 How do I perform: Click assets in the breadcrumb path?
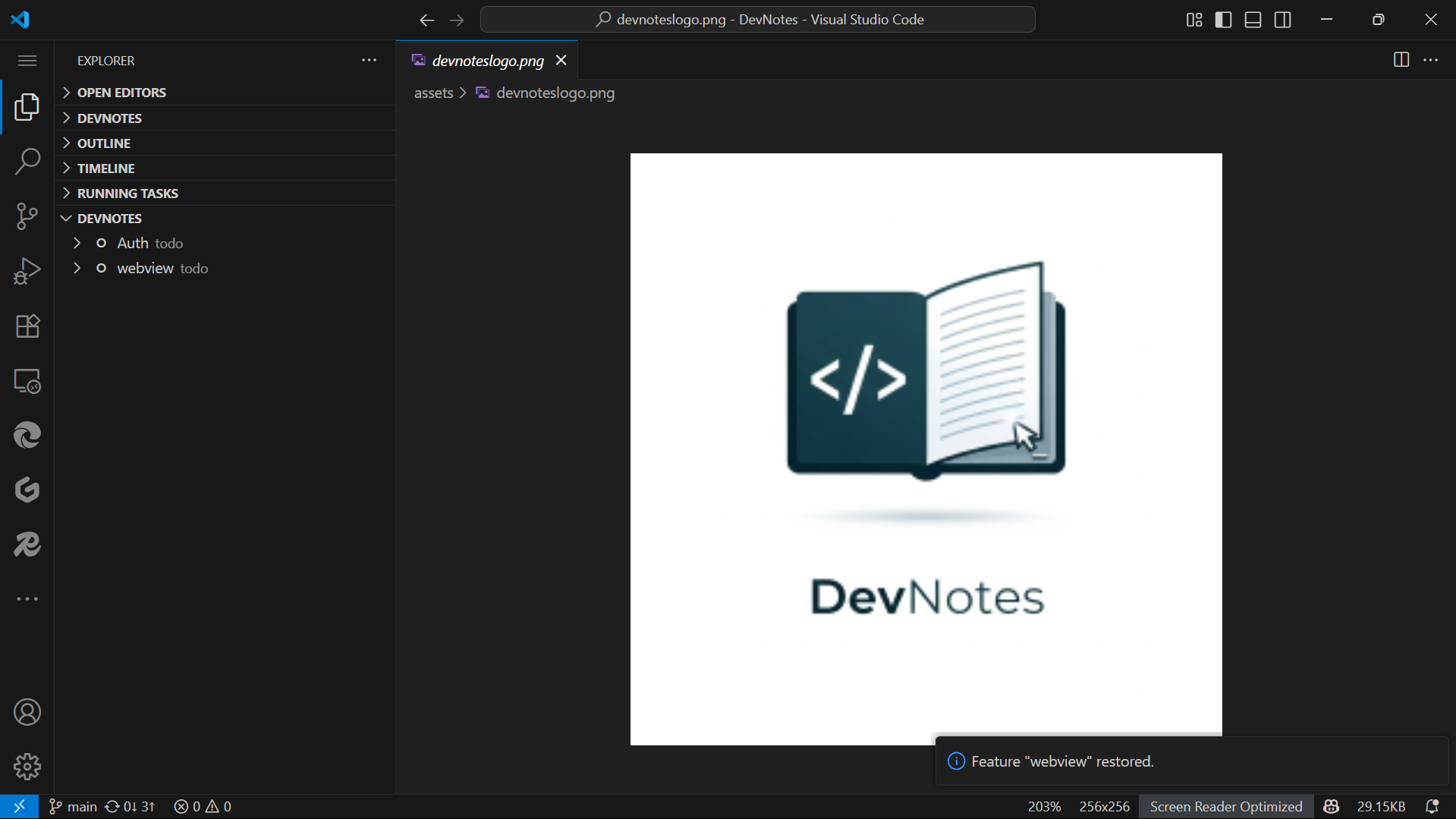(x=433, y=93)
